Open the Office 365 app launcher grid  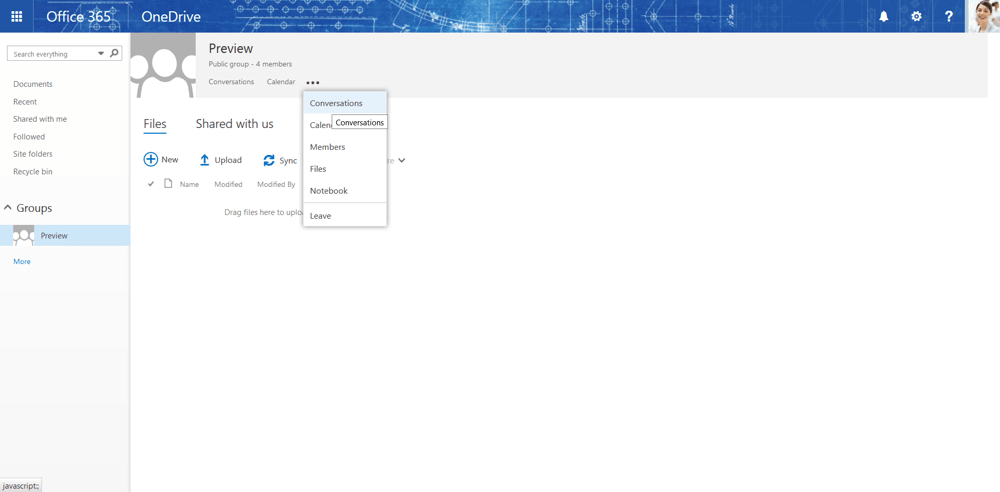click(16, 16)
